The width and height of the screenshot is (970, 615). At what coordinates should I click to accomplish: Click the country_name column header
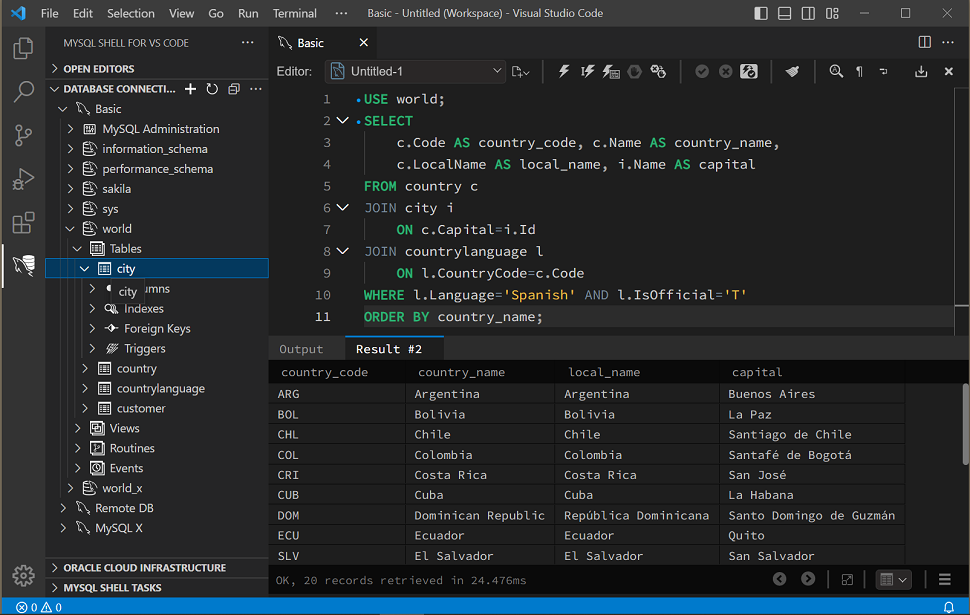click(461, 372)
